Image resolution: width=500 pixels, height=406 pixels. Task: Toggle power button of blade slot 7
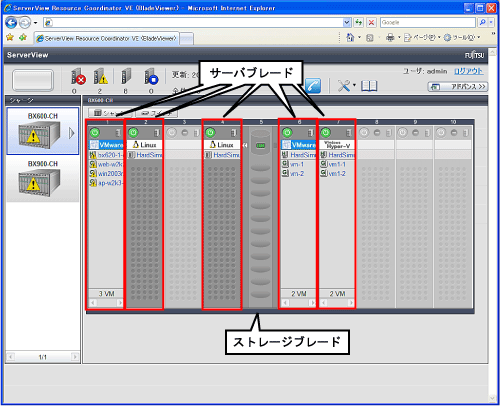tap(325, 133)
